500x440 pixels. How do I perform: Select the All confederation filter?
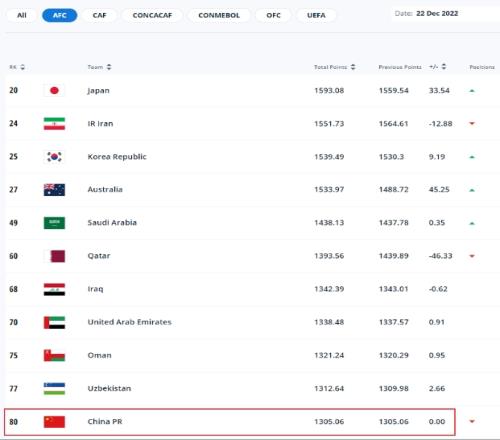(x=22, y=15)
